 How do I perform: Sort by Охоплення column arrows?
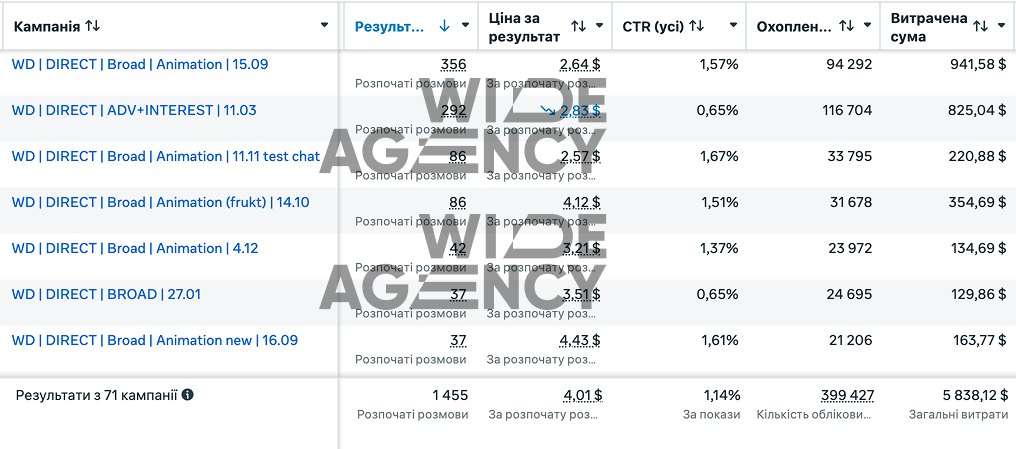pos(846,26)
